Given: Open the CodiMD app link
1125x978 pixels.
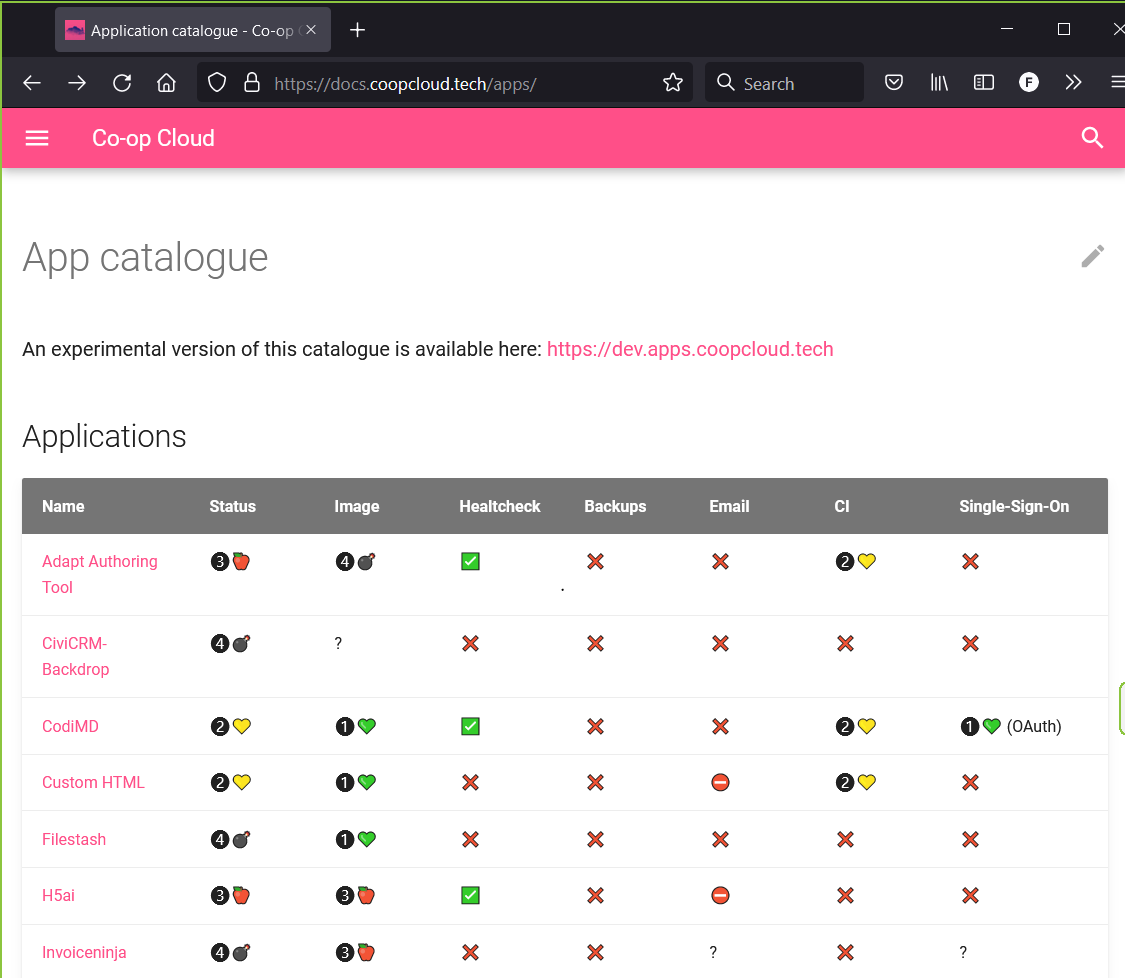Looking at the screenshot, I should (x=70, y=726).
